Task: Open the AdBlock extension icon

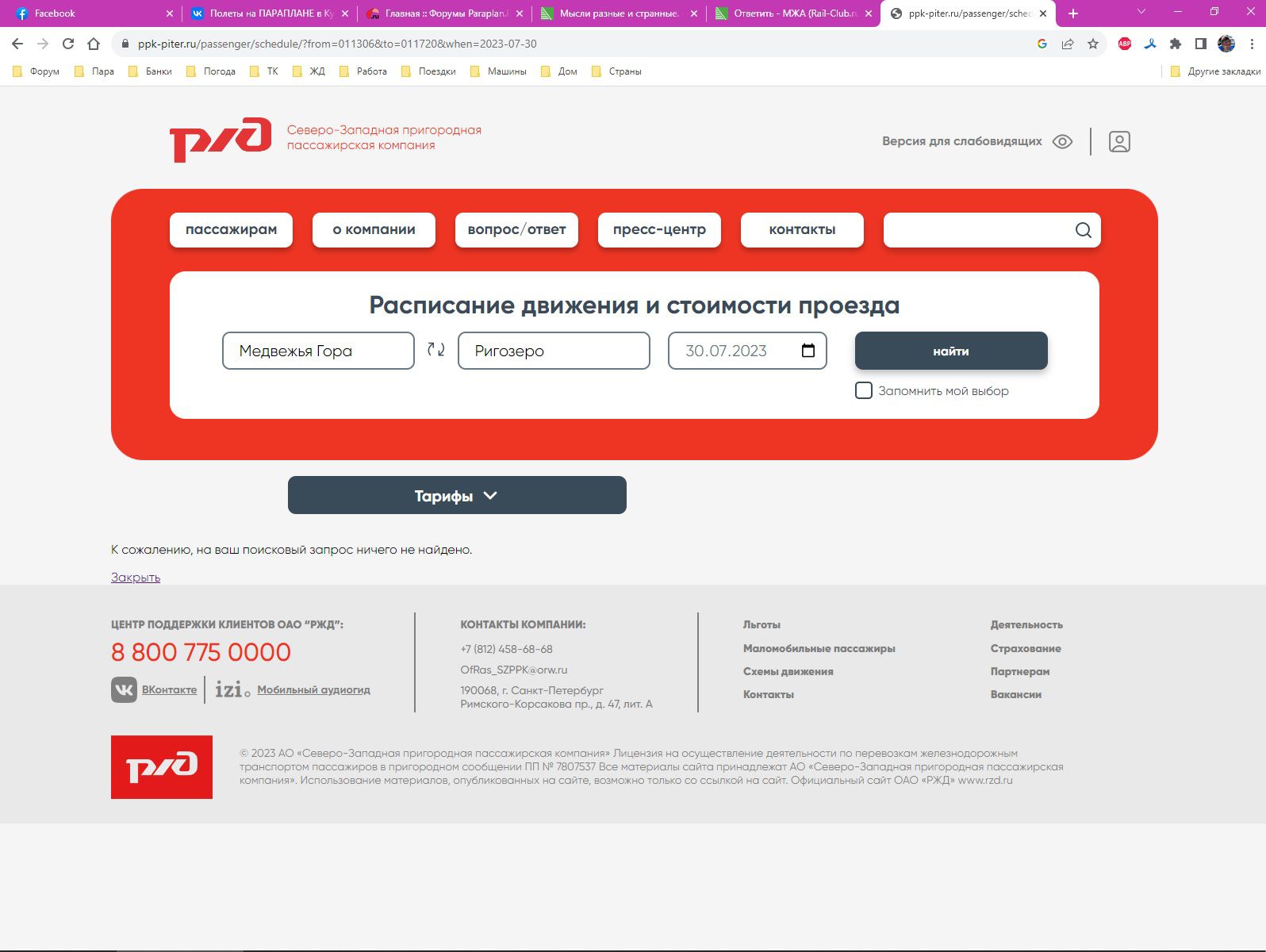Action: [x=1124, y=44]
